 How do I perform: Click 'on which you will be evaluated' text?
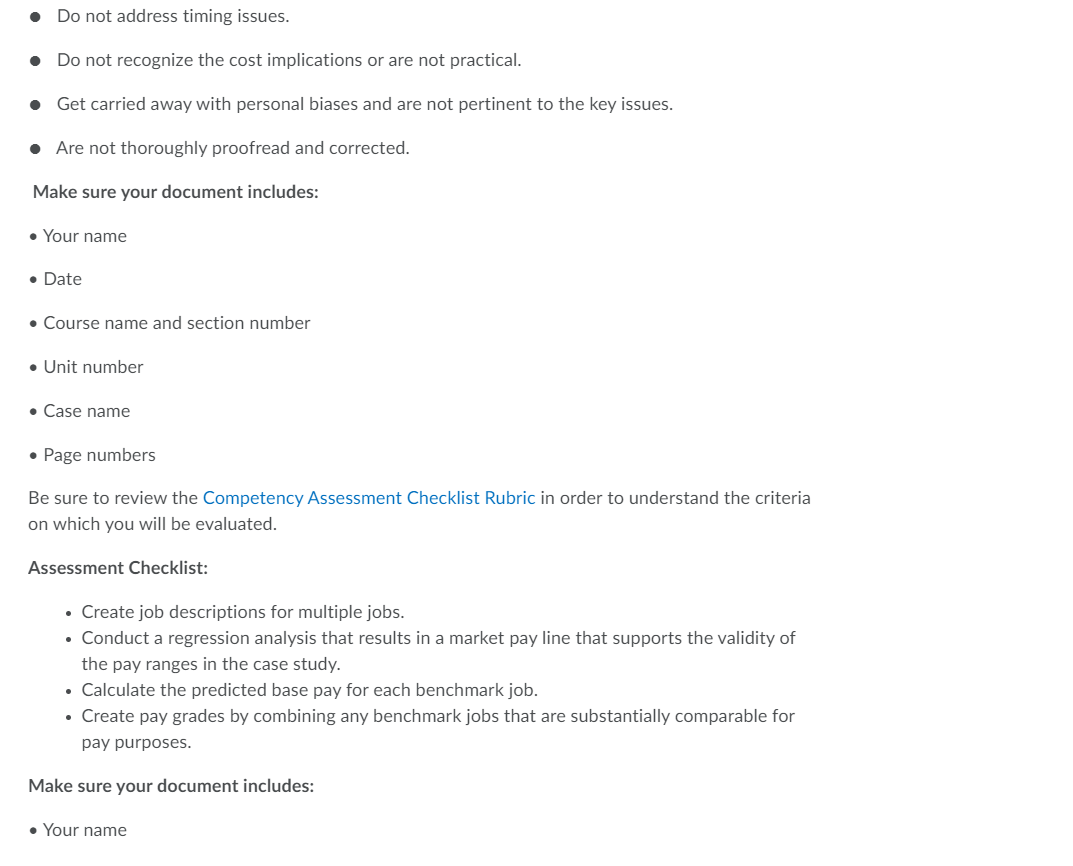(152, 524)
